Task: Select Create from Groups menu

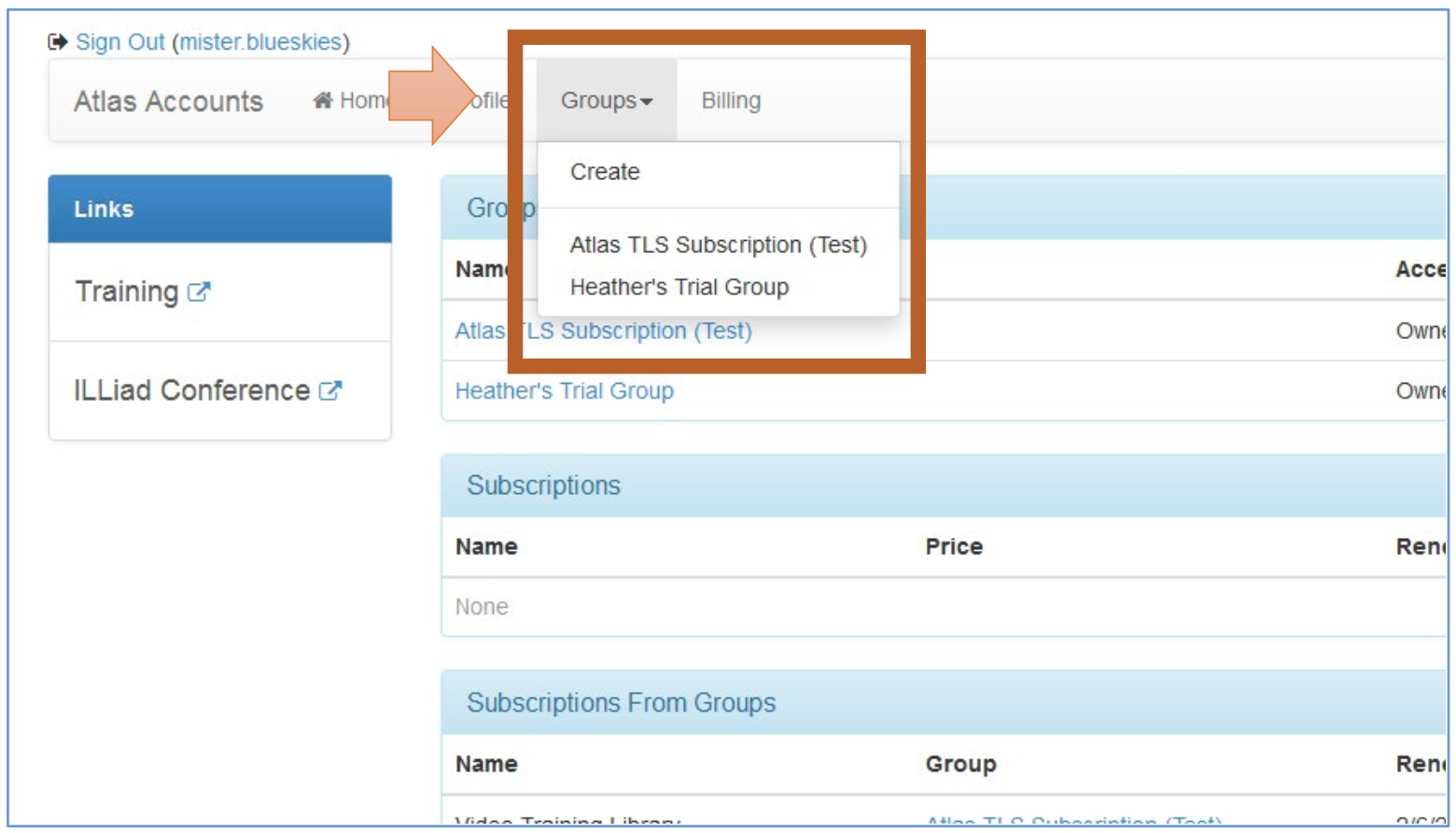Action: pos(605,173)
